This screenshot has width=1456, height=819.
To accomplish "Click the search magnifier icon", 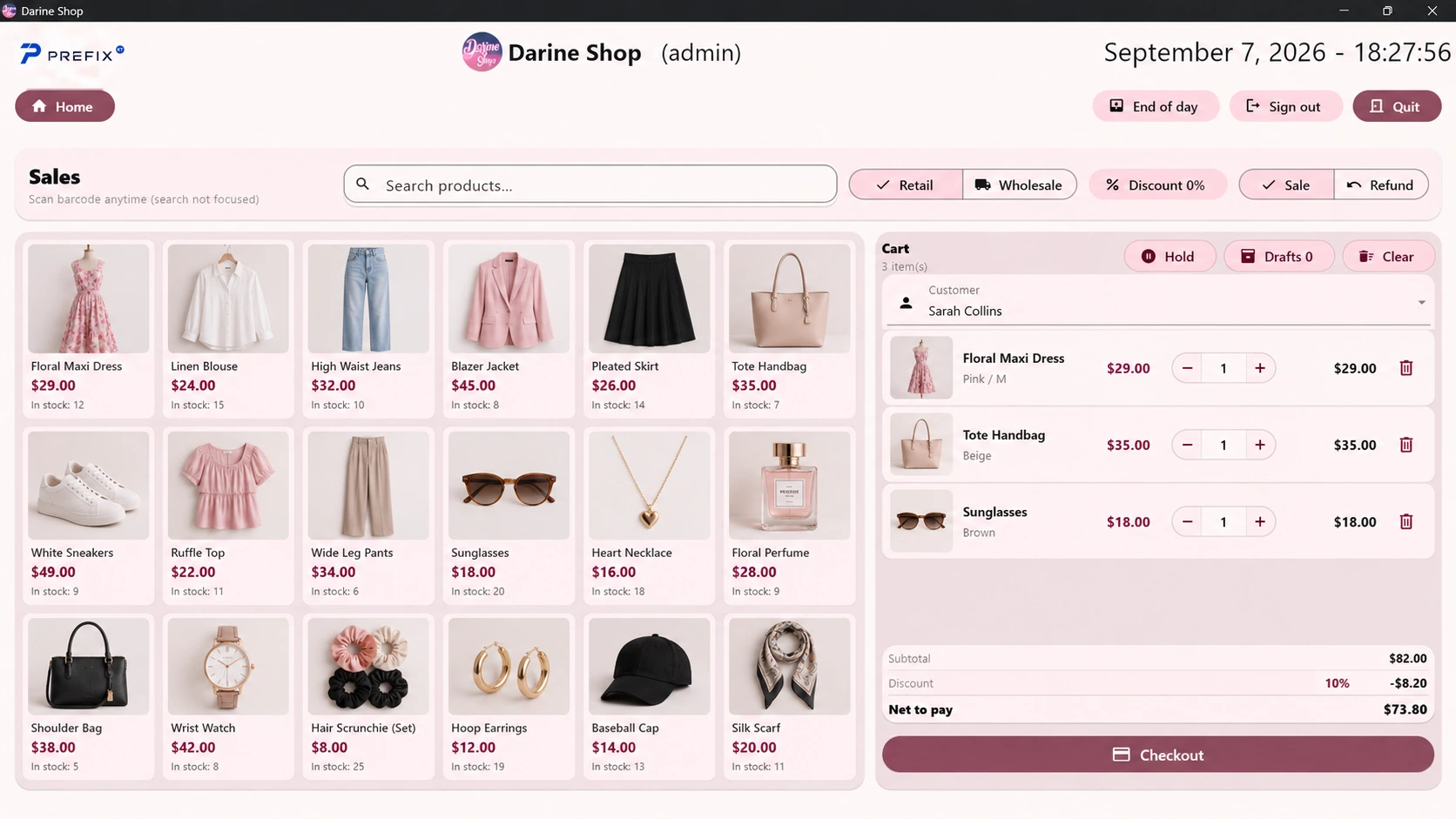I will (363, 185).
